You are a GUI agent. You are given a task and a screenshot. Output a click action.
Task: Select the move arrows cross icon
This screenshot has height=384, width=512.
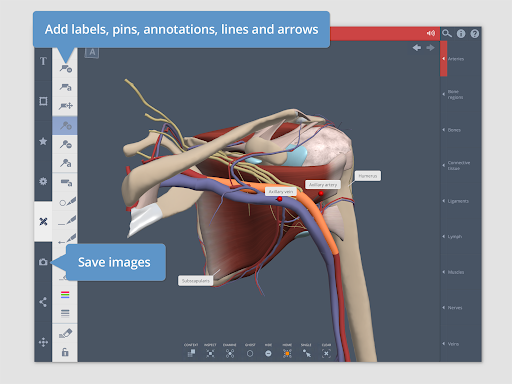click(x=43, y=342)
